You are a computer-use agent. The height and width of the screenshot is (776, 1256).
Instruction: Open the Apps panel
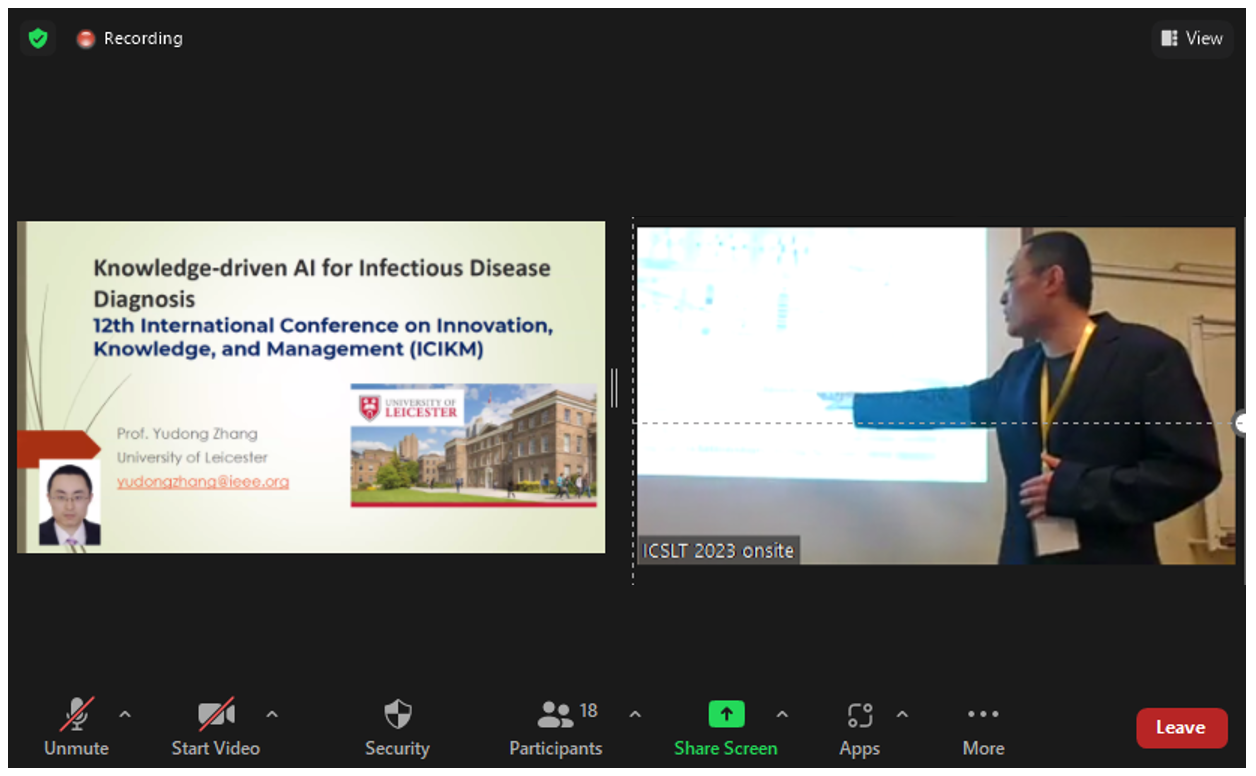click(x=860, y=728)
